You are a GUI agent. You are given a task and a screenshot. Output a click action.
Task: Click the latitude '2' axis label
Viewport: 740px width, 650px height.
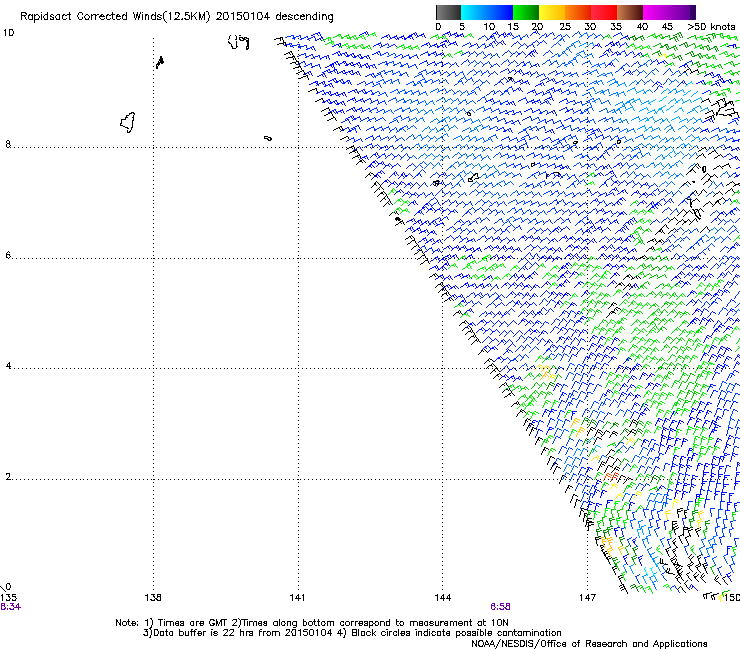(x=8, y=476)
